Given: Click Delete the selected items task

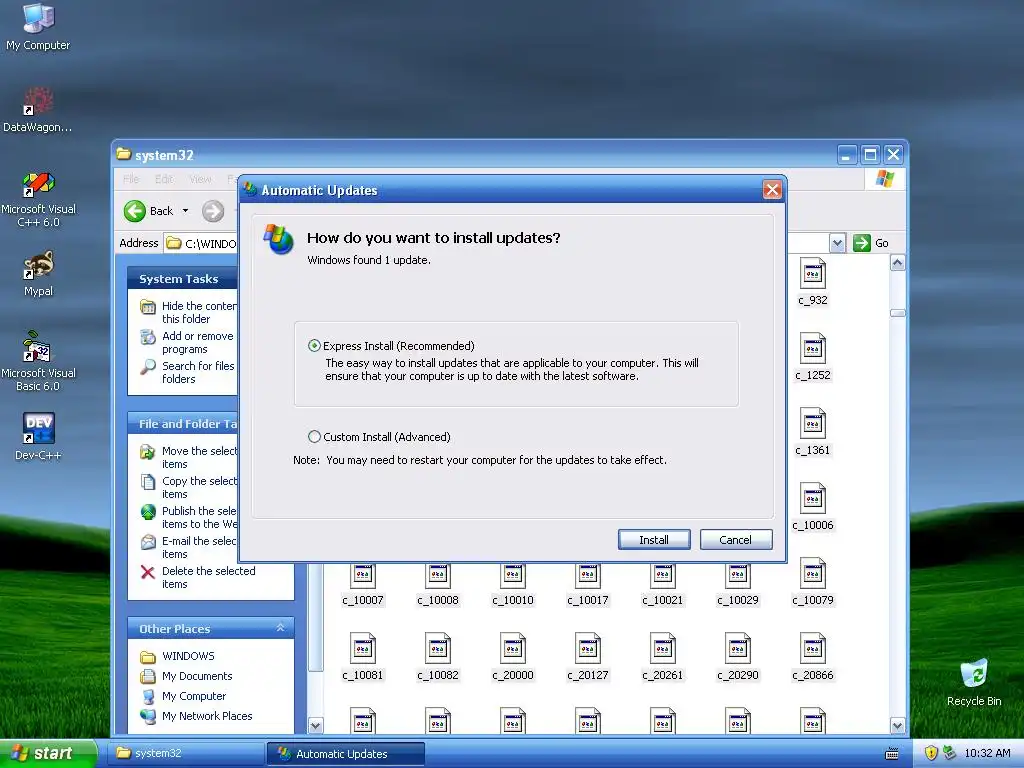Looking at the screenshot, I should click(x=198, y=577).
